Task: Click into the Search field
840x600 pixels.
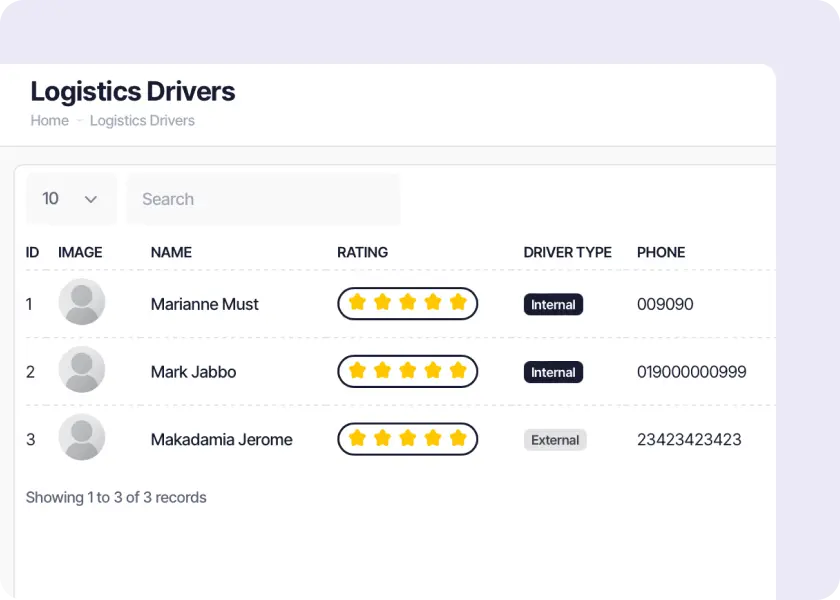Action: (x=263, y=199)
